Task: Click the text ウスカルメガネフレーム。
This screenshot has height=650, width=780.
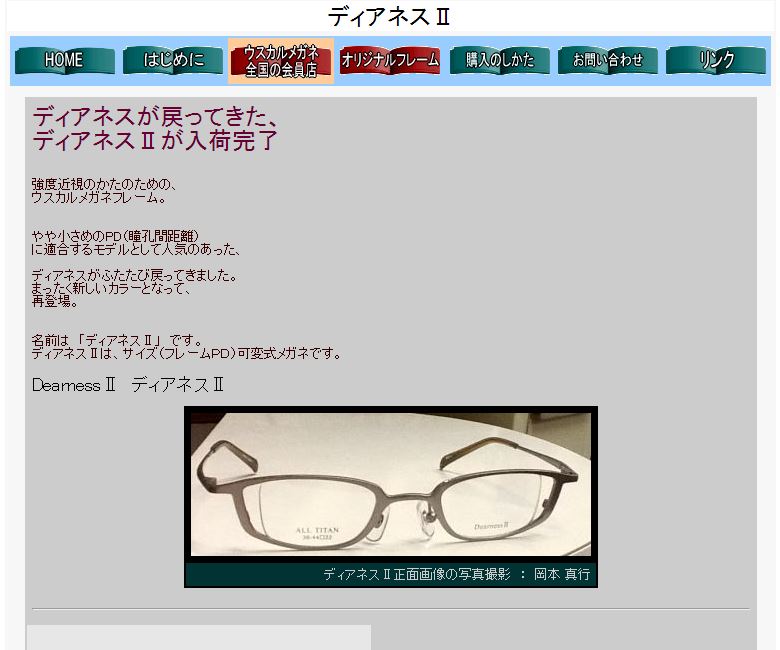Action: [x=98, y=197]
